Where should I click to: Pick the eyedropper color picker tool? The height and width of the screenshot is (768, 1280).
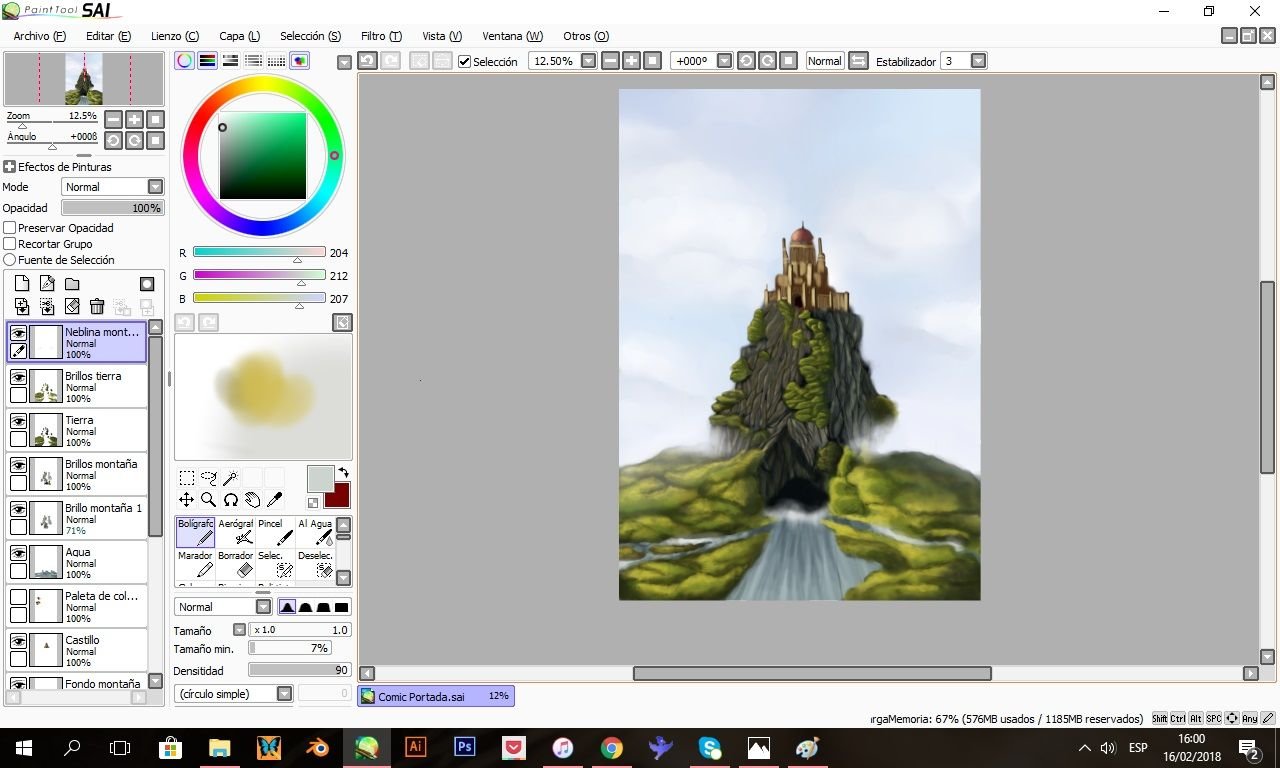pos(275,500)
